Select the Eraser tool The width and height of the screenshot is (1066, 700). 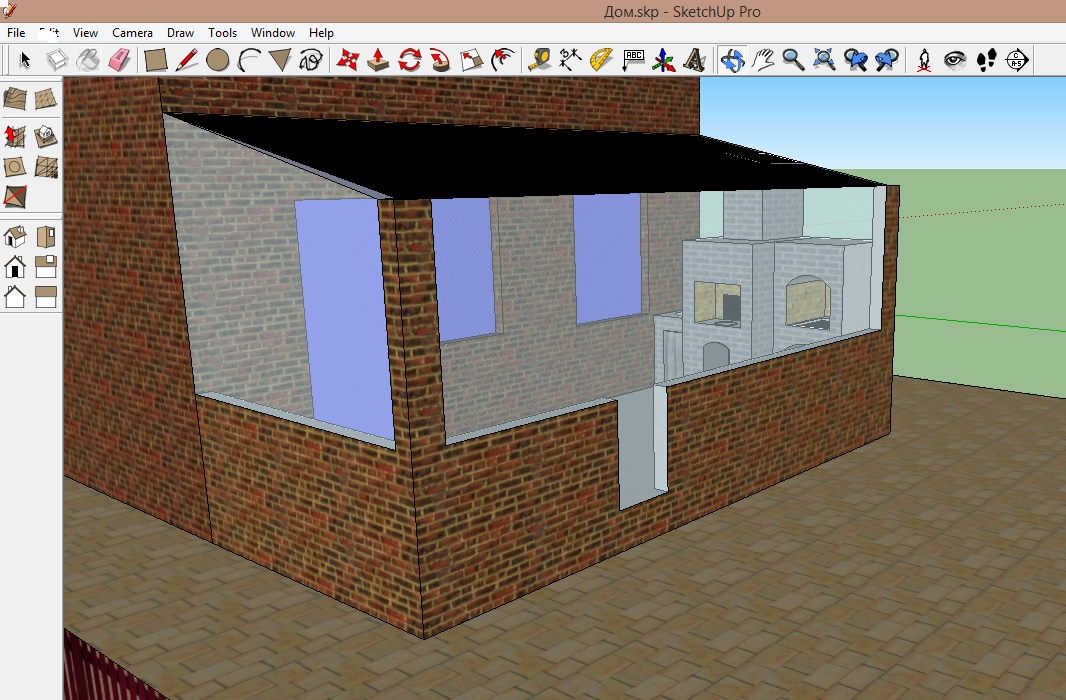pyautogui.click(x=120, y=60)
